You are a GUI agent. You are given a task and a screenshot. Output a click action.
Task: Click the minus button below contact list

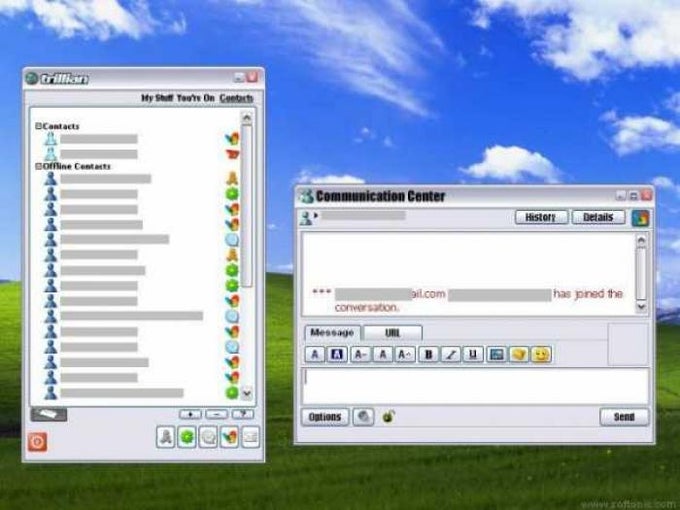217,414
